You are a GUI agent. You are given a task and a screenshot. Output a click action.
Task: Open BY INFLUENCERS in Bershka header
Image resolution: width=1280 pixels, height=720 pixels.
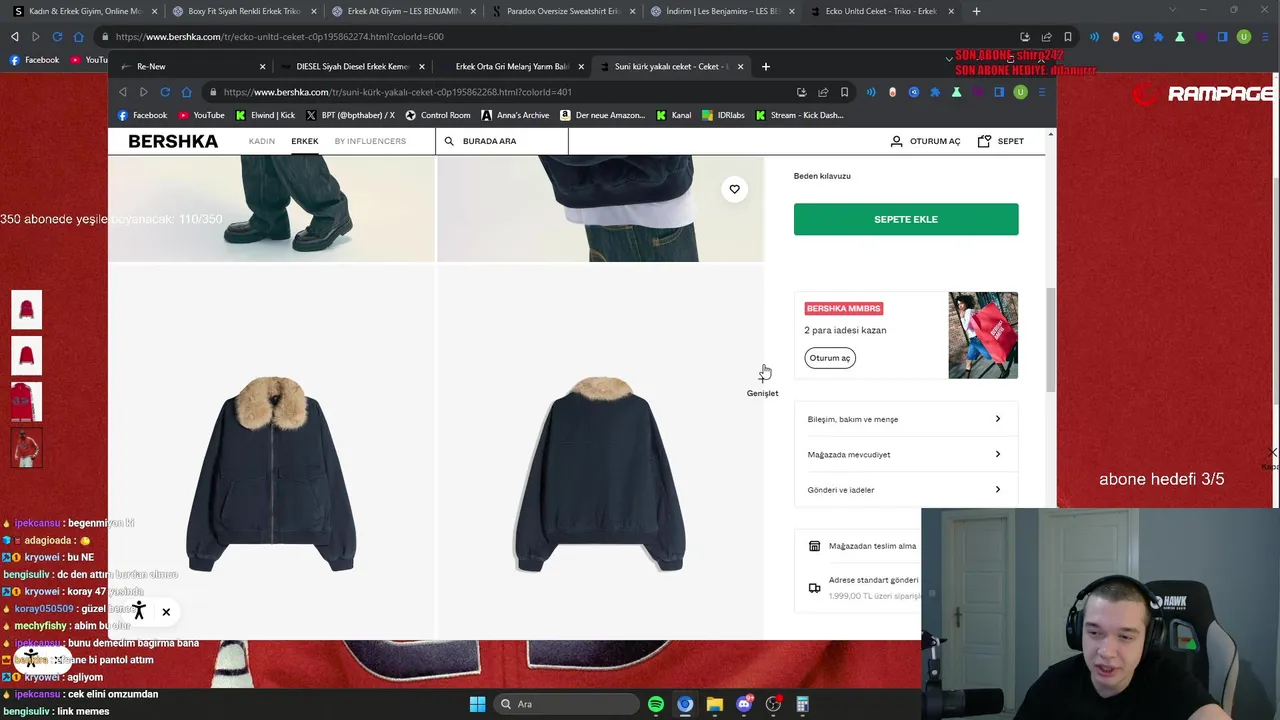click(x=370, y=141)
